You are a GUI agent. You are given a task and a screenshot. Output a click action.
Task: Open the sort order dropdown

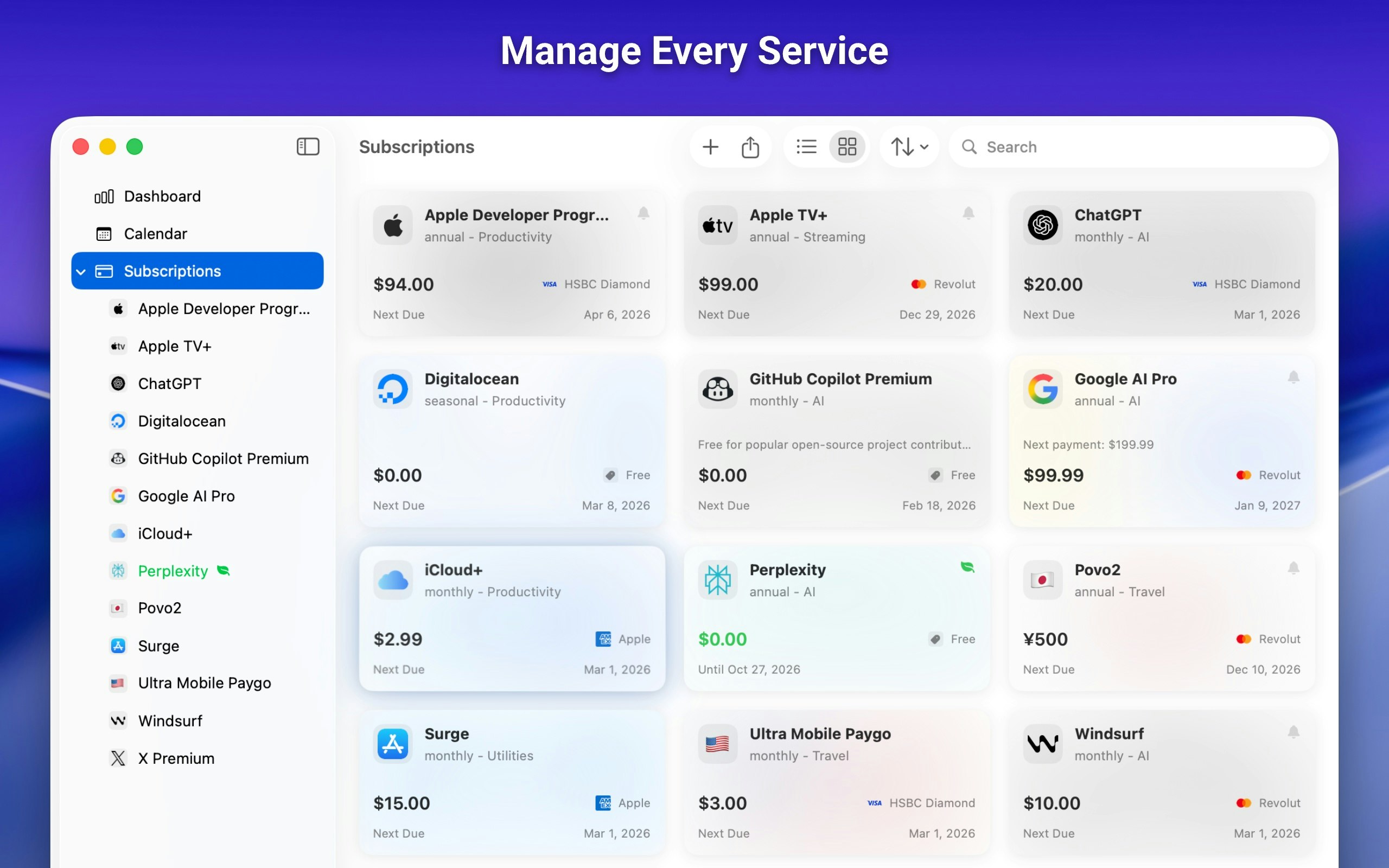pos(909,147)
